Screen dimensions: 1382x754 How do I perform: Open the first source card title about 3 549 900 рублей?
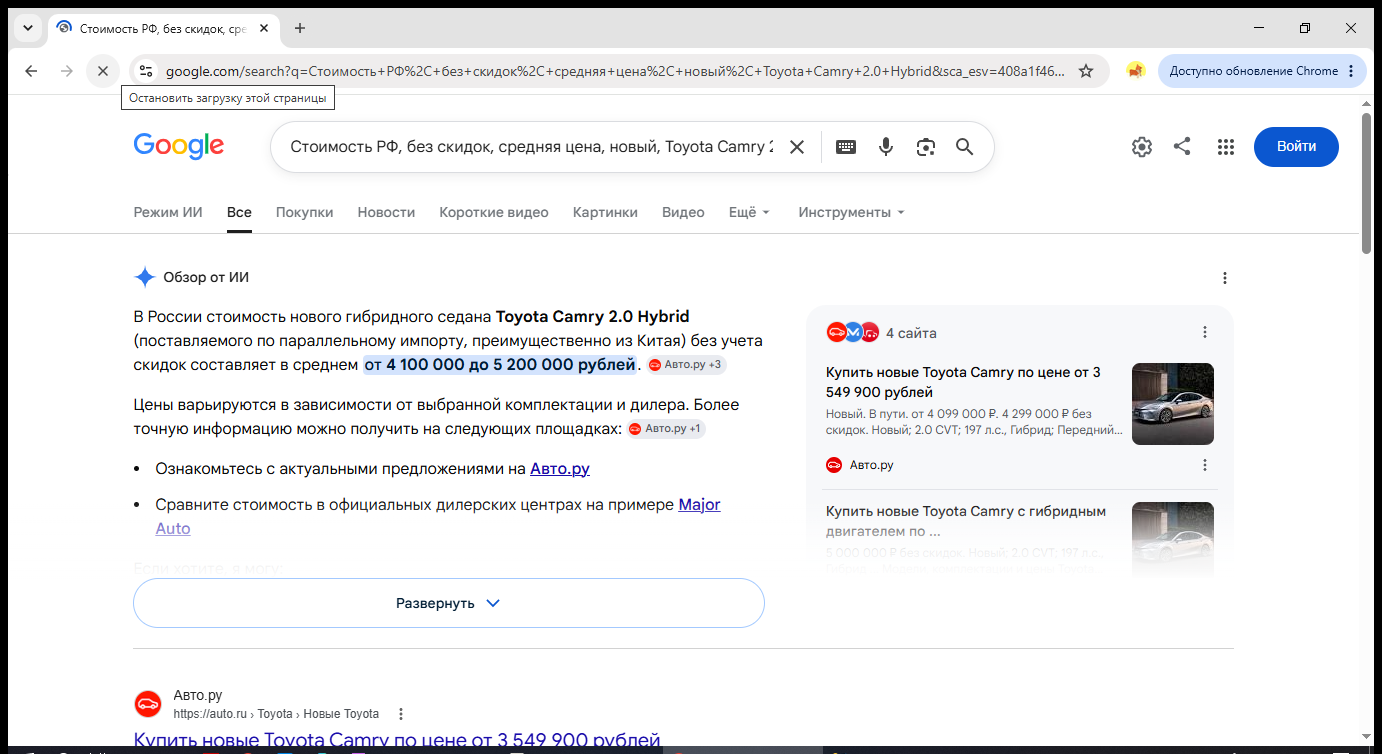(x=963, y=382)
